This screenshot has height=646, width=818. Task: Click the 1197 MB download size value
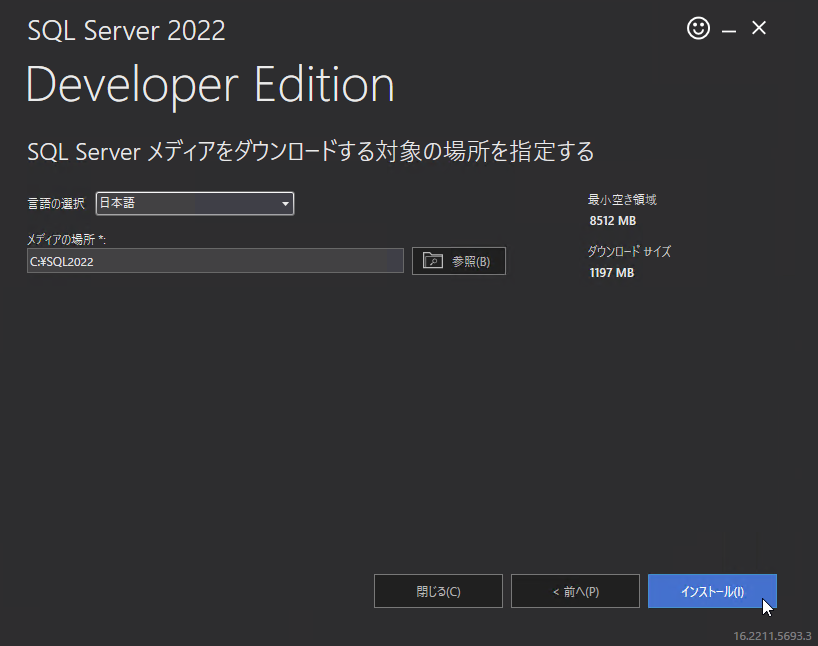tap(611, 272)
